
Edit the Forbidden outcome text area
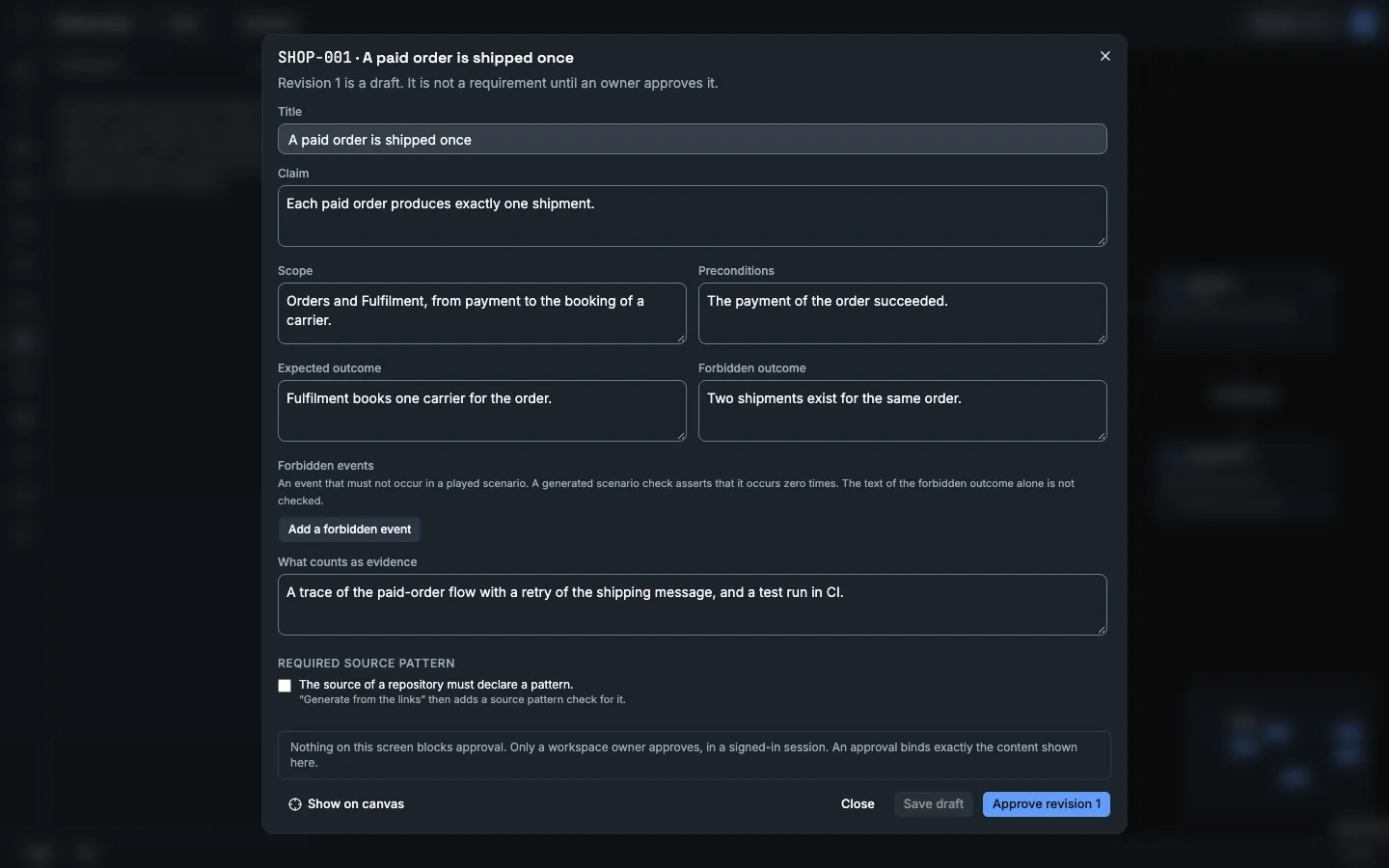click(903, 411)
